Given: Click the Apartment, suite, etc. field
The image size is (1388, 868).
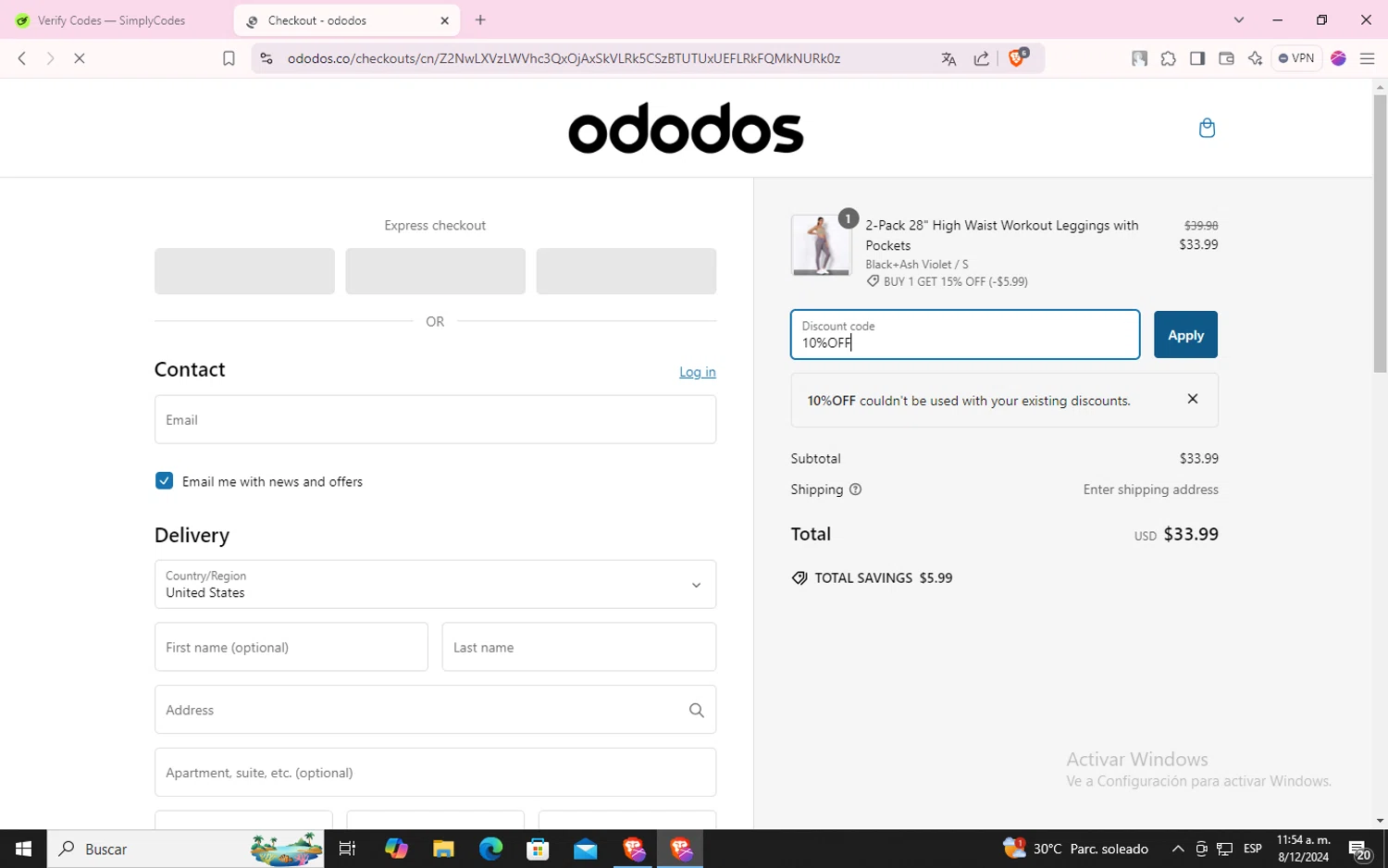Looking at the screenshot, I should click(435, 773).
